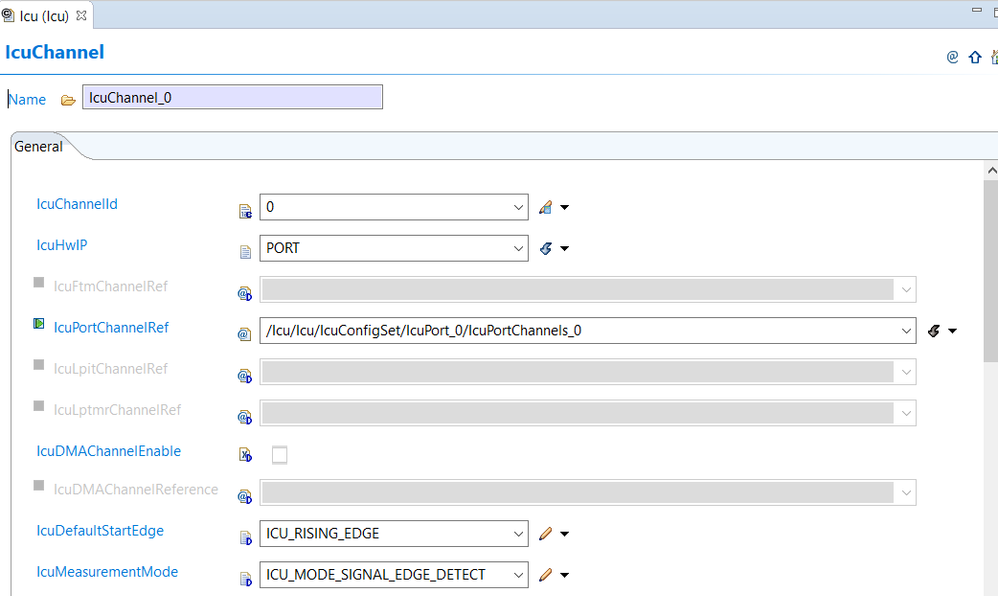This screenshot has height=596, width=998.
Task: Open the IcuDMAChannelReference dropdown
Action: tap(906, 493)
